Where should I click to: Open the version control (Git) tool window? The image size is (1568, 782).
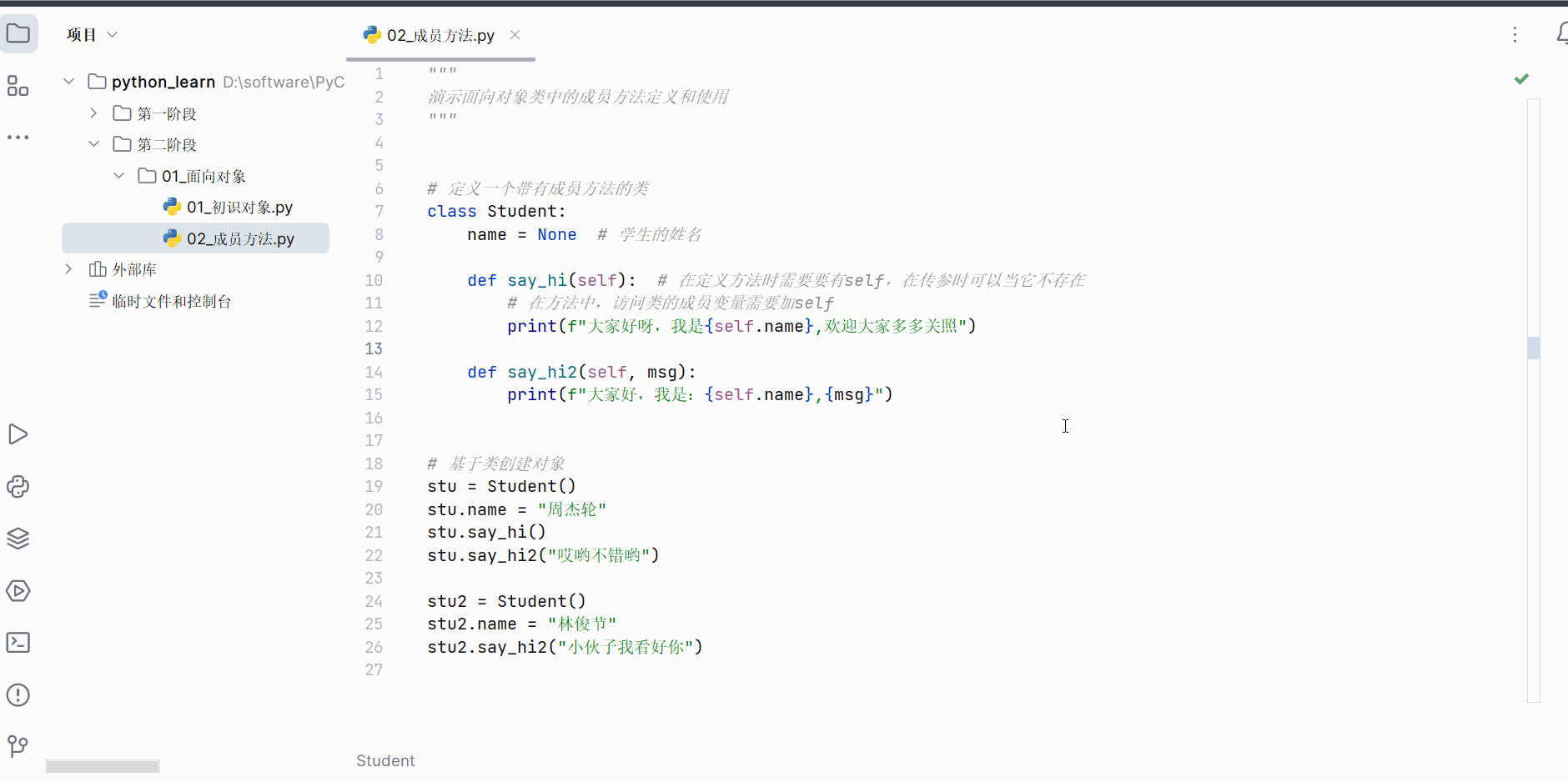[18, 746]
